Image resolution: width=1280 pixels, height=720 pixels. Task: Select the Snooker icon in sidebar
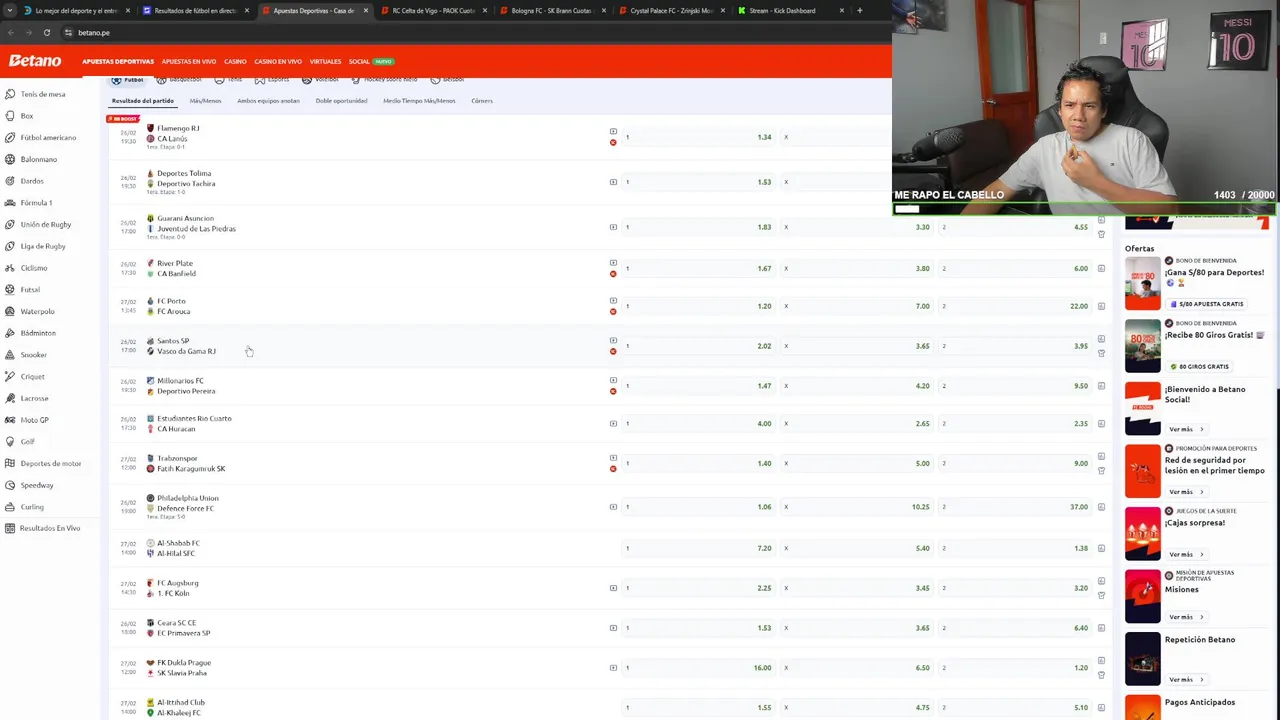[x=10, y=355]
